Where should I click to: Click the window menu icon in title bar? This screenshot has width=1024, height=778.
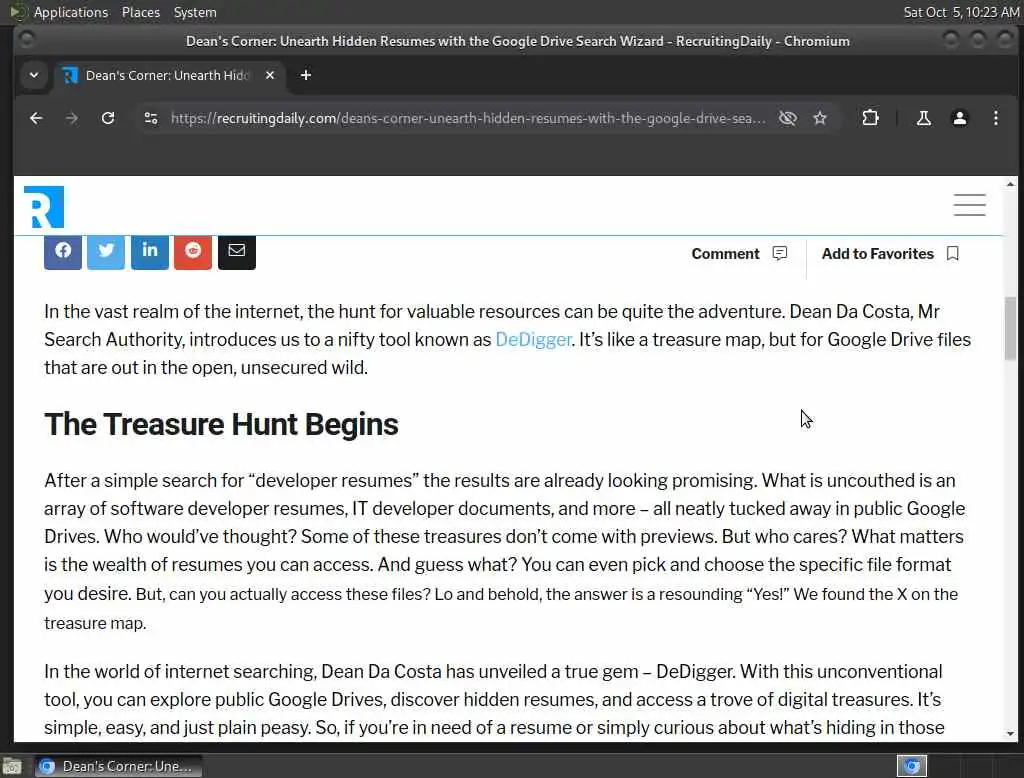click(x=26, y=41)
